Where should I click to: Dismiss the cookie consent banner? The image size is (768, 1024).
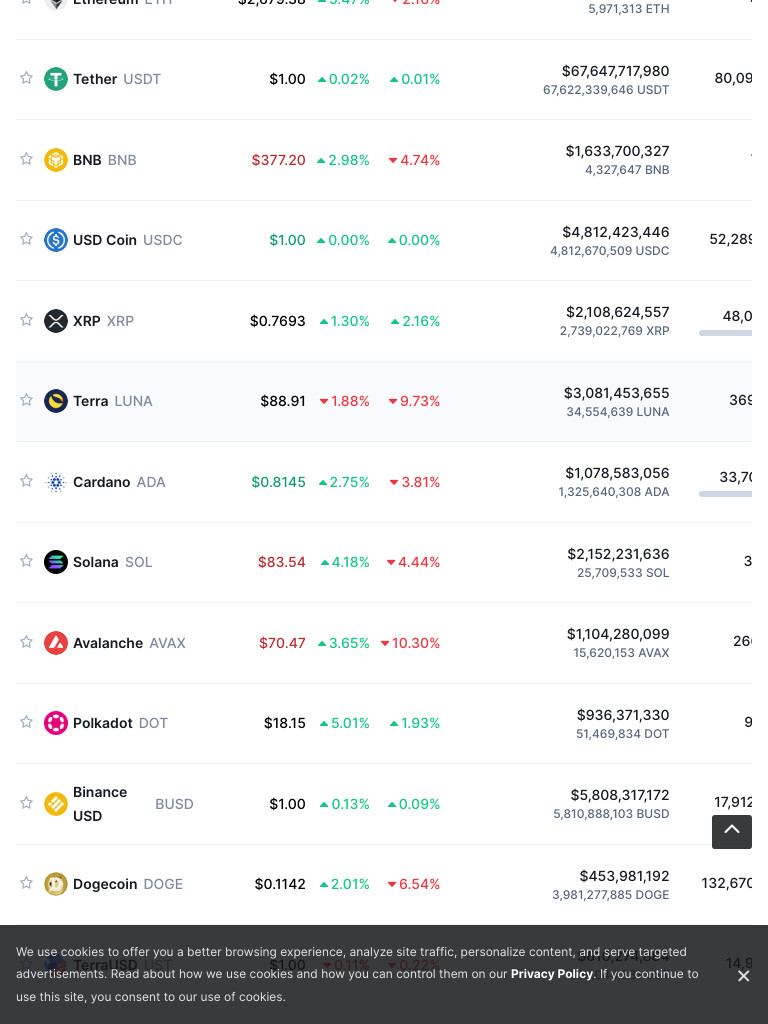(x=743, y=976)
